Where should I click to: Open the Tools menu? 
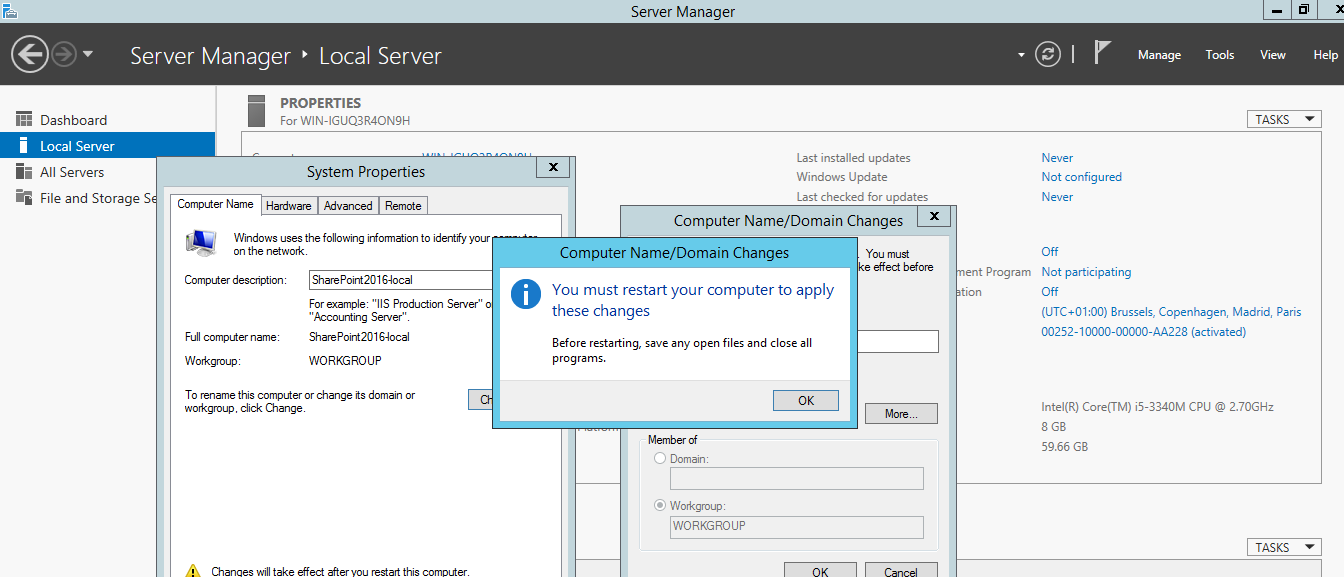click(x=1219, y=55)
